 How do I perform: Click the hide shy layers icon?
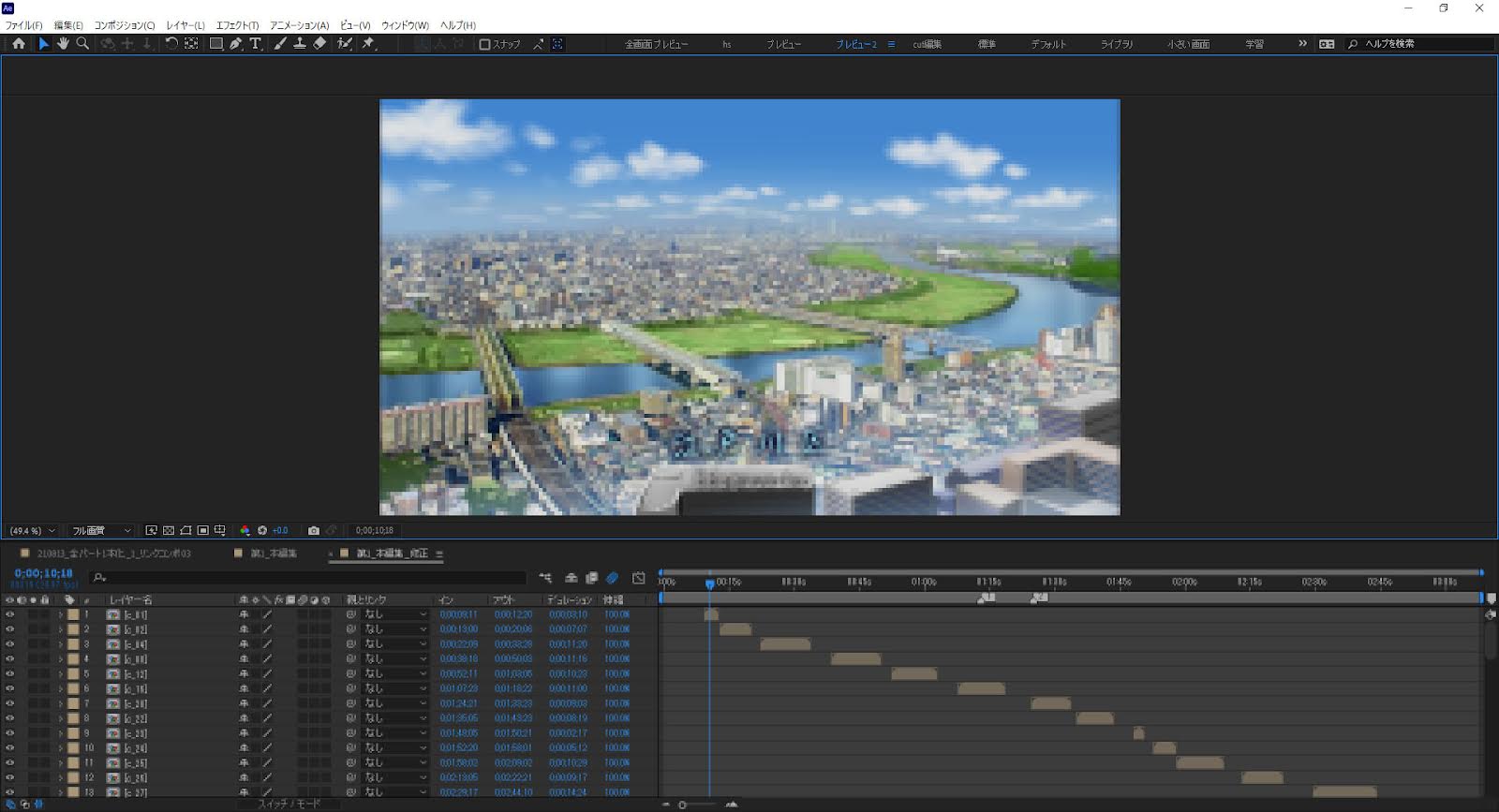(571, 578)
